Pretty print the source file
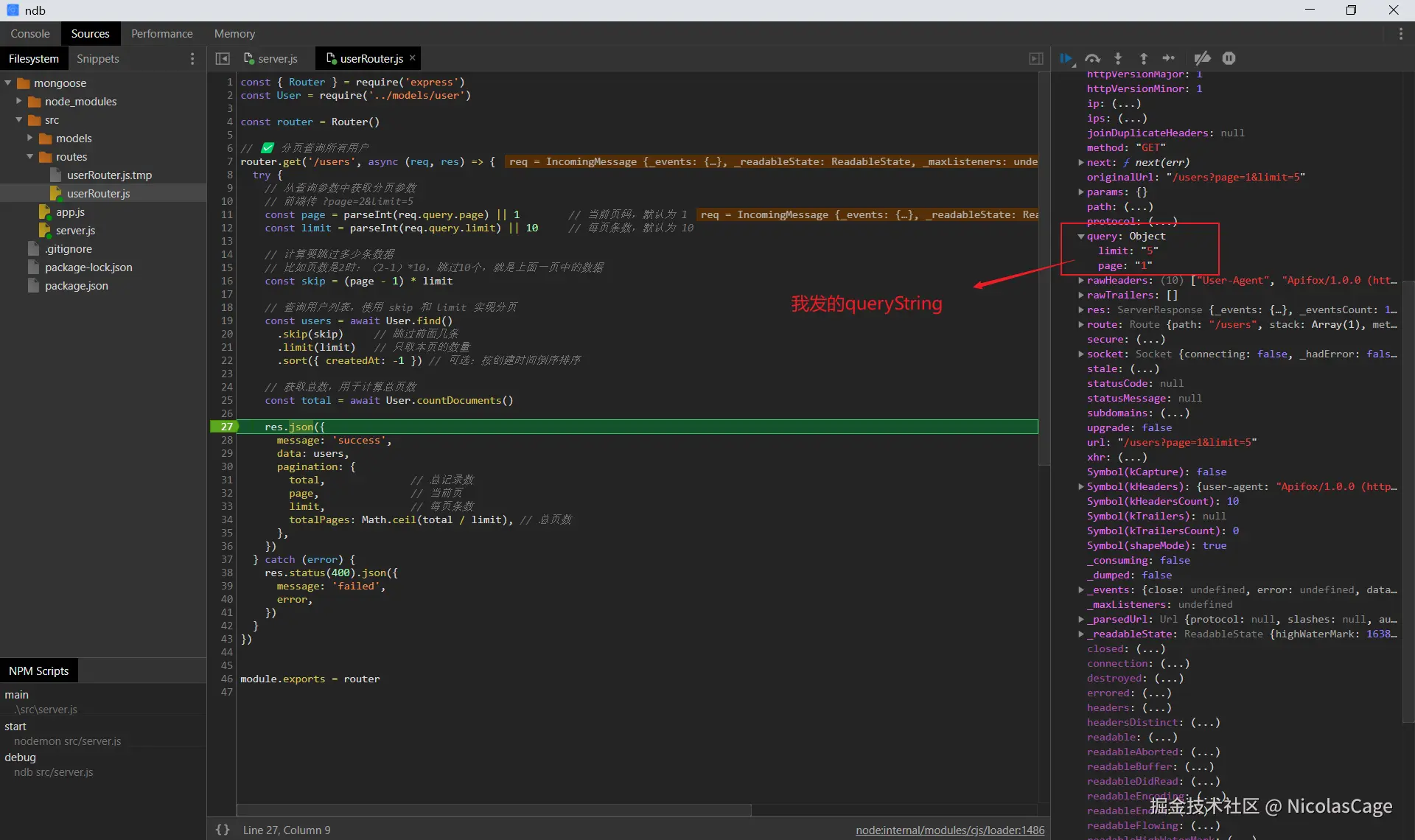The height and width of the screenshot is (840, 1415). (x=223, y=830)
